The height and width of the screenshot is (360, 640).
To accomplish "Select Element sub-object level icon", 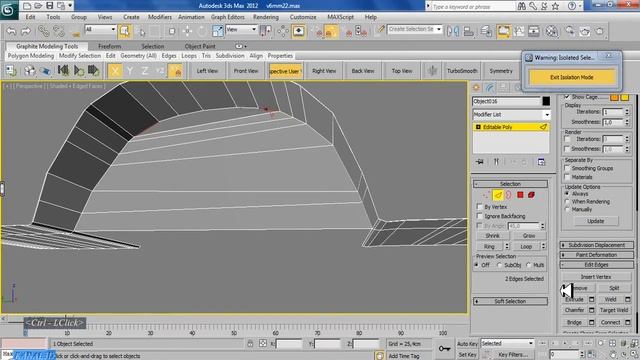I will (x=531, y=195).
